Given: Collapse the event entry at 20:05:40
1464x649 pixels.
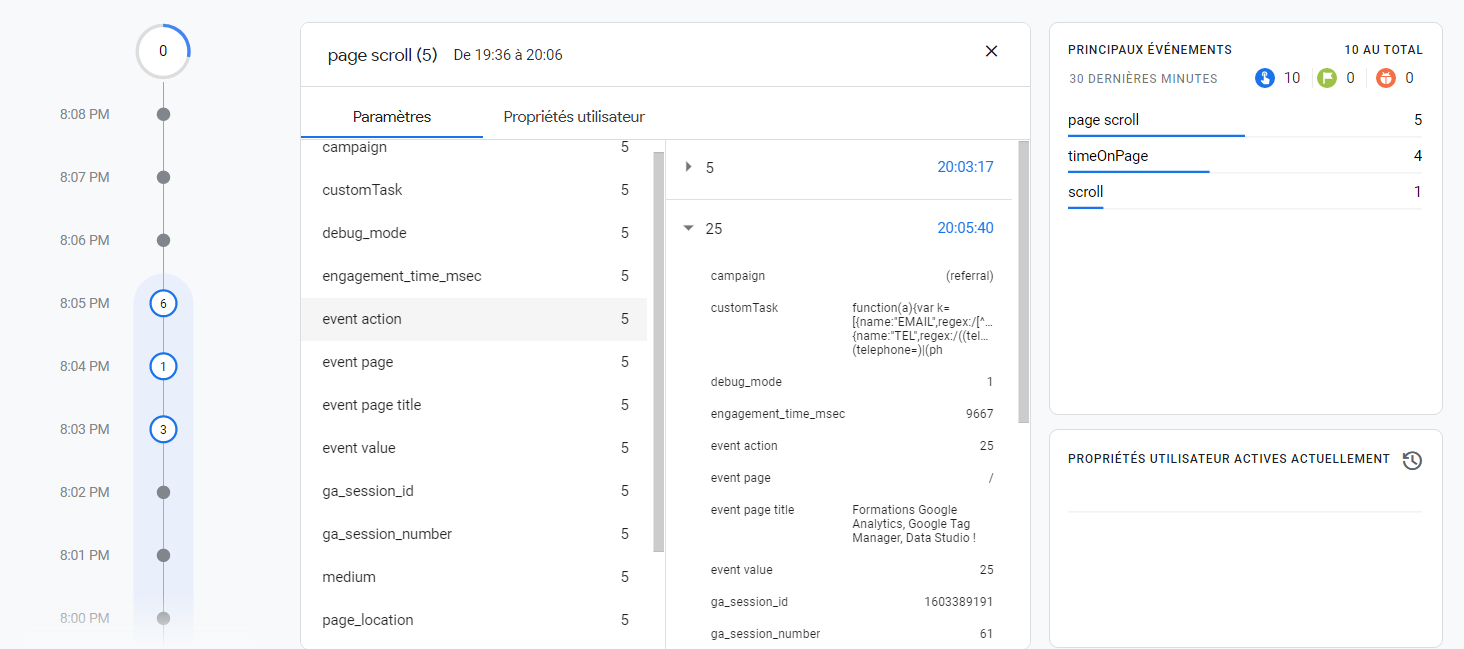Looking at the screenshot, I should [688, 228].
